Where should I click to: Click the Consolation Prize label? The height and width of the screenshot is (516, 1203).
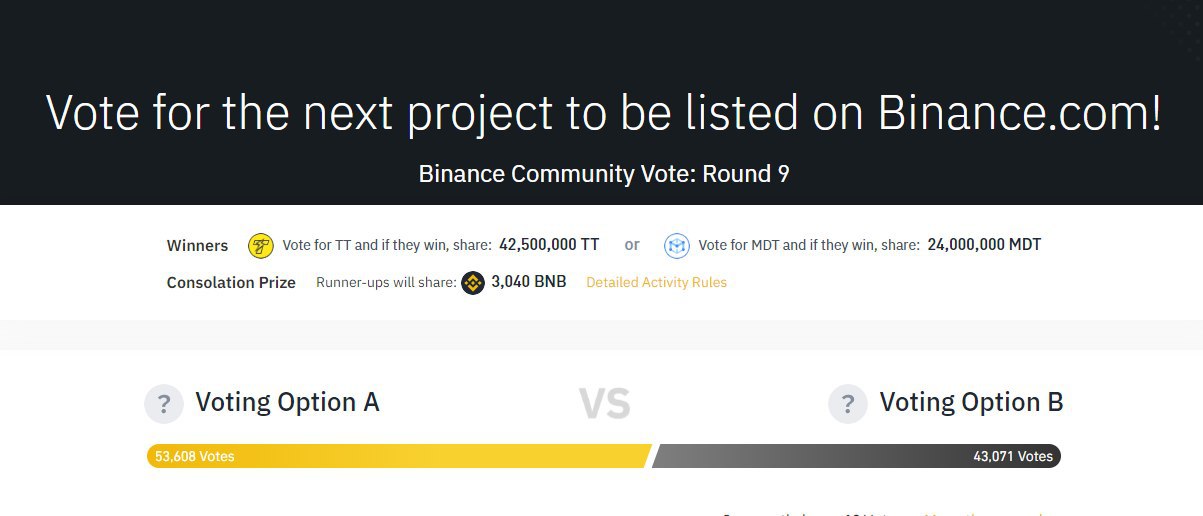click(231, 283)
